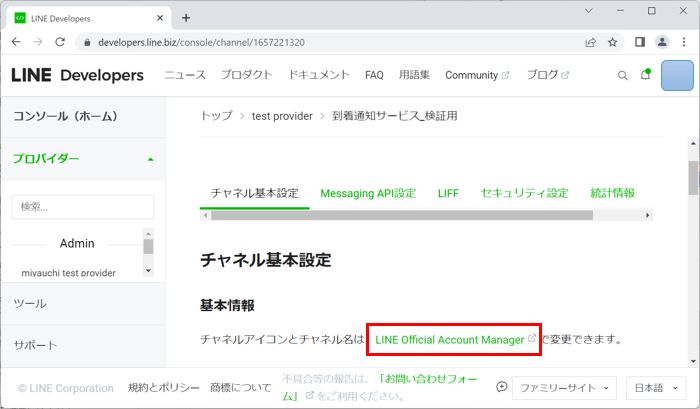Viewport: 700px width, 409px height.
Task: Click the content scrollbar up arrow
Action: click(x=693, y=143)
